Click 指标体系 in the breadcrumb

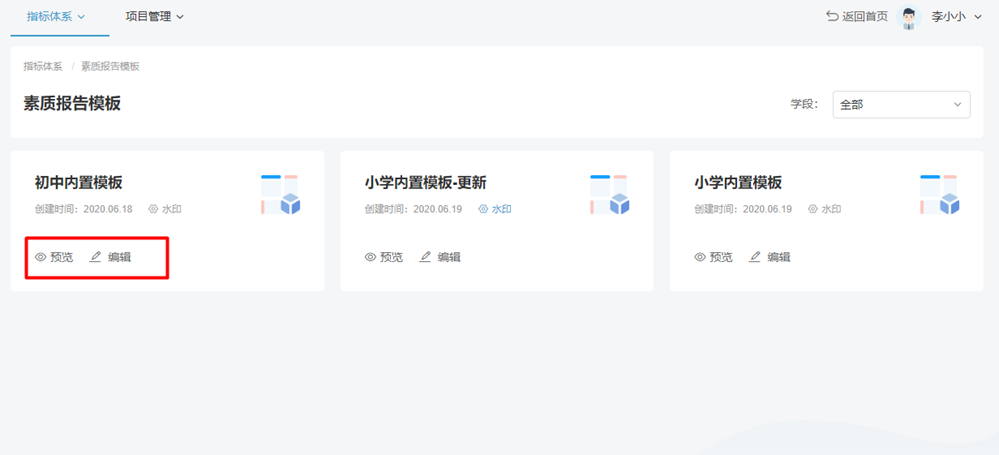pyautogui.click(x=43, y=66)
